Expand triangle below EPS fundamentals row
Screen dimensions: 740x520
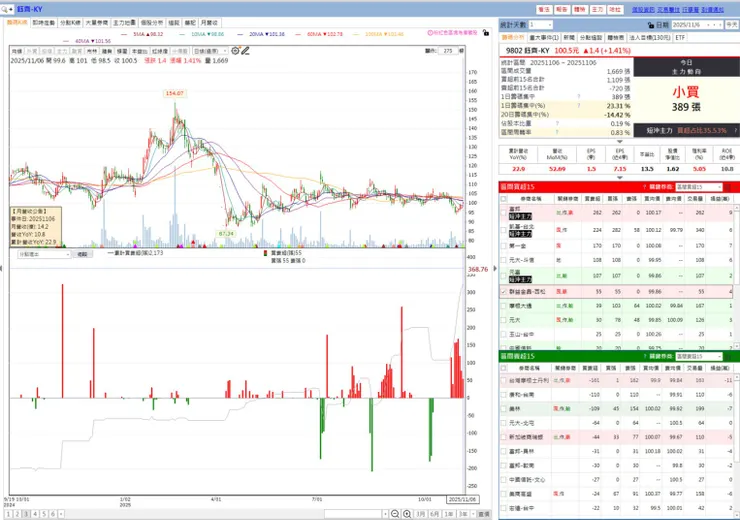point(620,178)
